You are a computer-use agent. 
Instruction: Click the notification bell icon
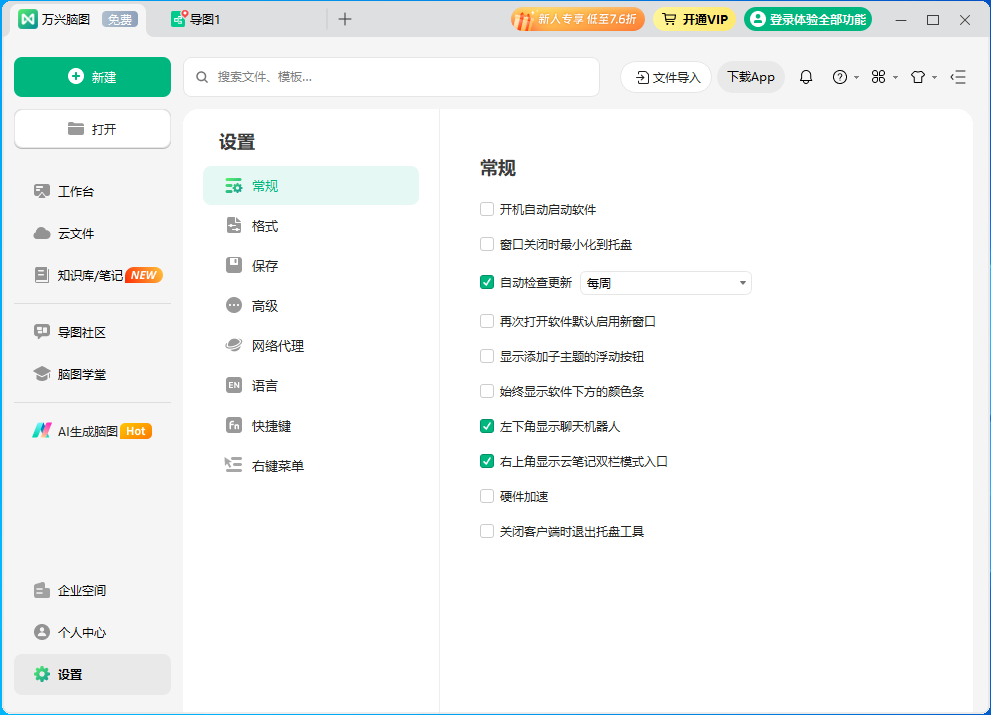(x=805, y=77)
